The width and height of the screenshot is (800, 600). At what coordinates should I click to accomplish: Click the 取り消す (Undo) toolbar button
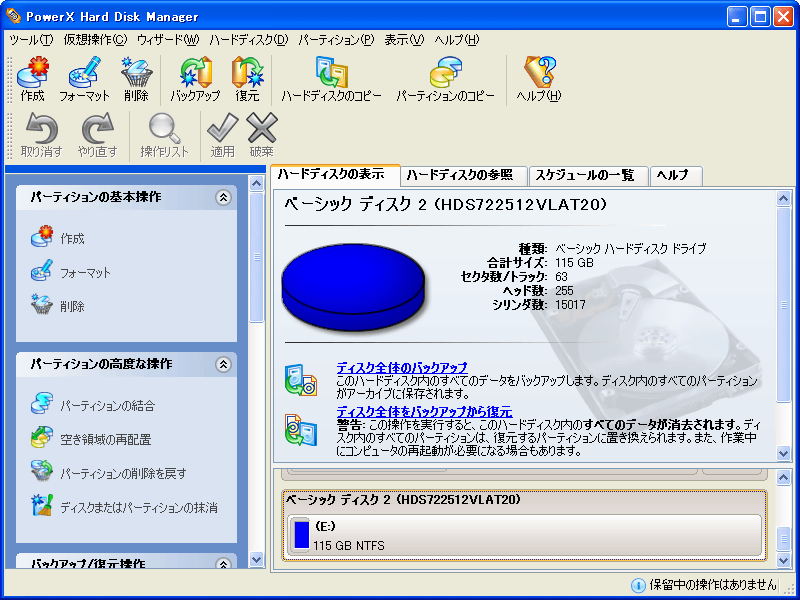(x=41, y=135)
